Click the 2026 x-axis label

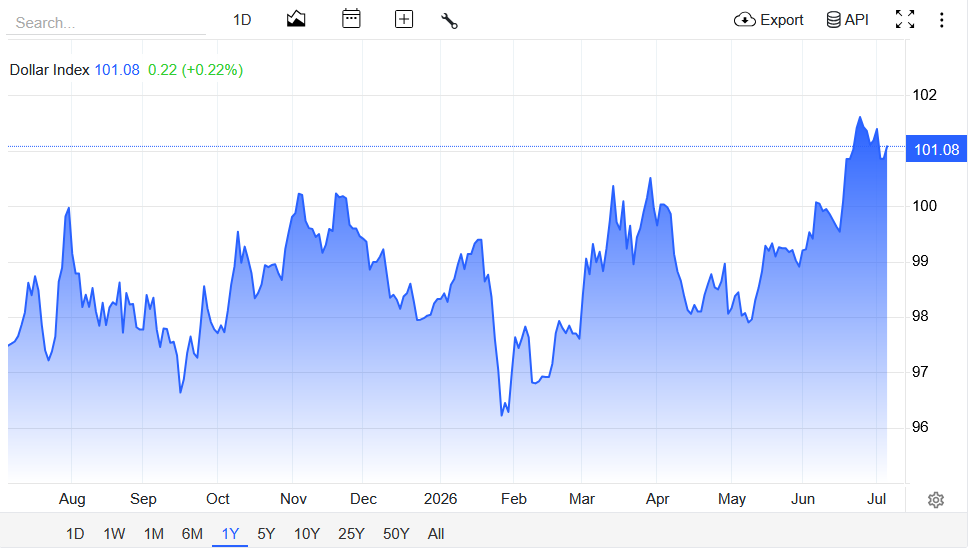pyautogui.click(x=440, y=499)
